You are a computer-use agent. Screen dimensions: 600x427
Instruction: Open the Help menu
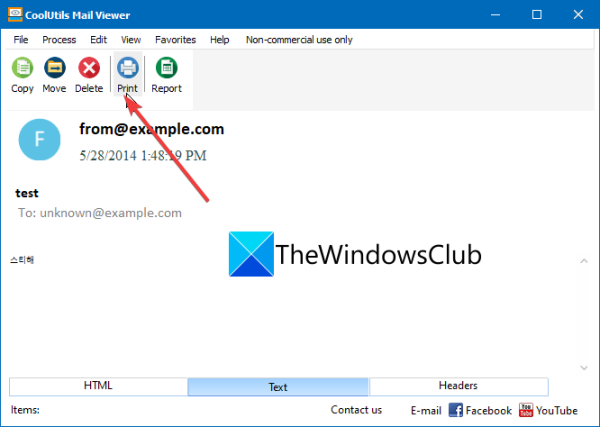219,40
